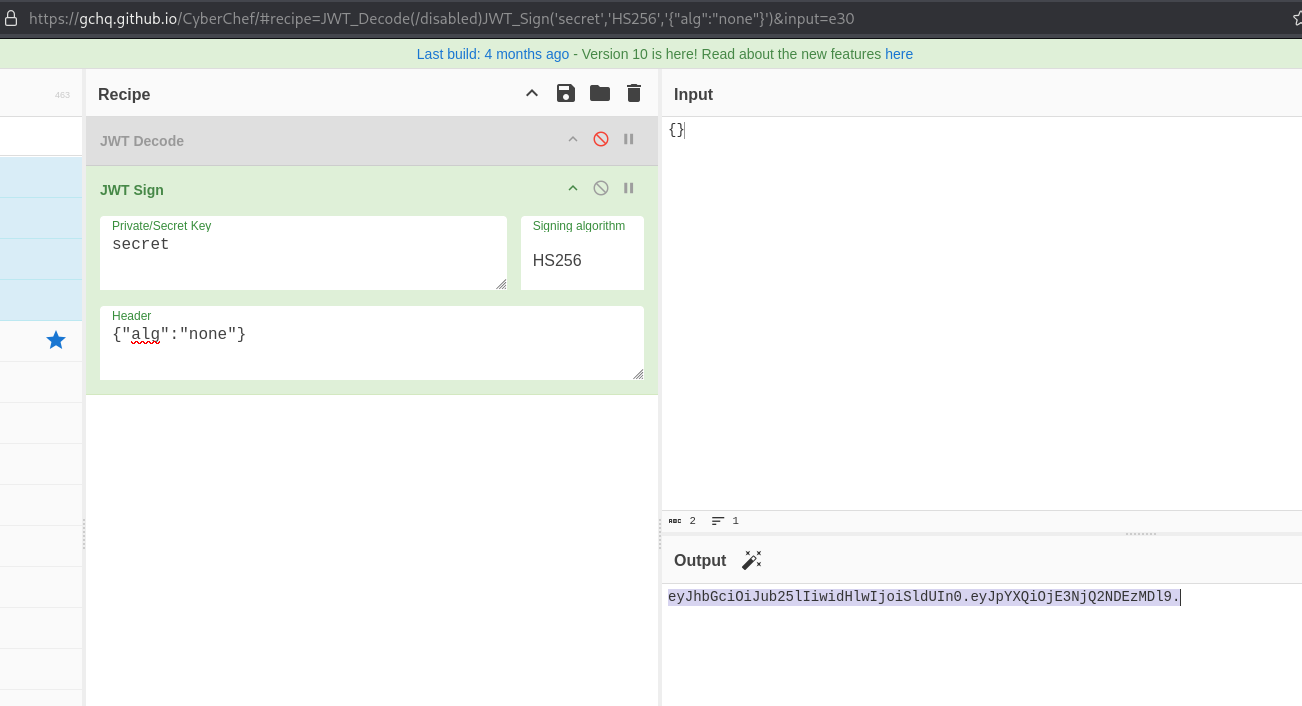Image resolution: width=1302 pixels, height=706 pixels.
Task: Set a breakpoint on JWT Sign
Action: [629, 188]
